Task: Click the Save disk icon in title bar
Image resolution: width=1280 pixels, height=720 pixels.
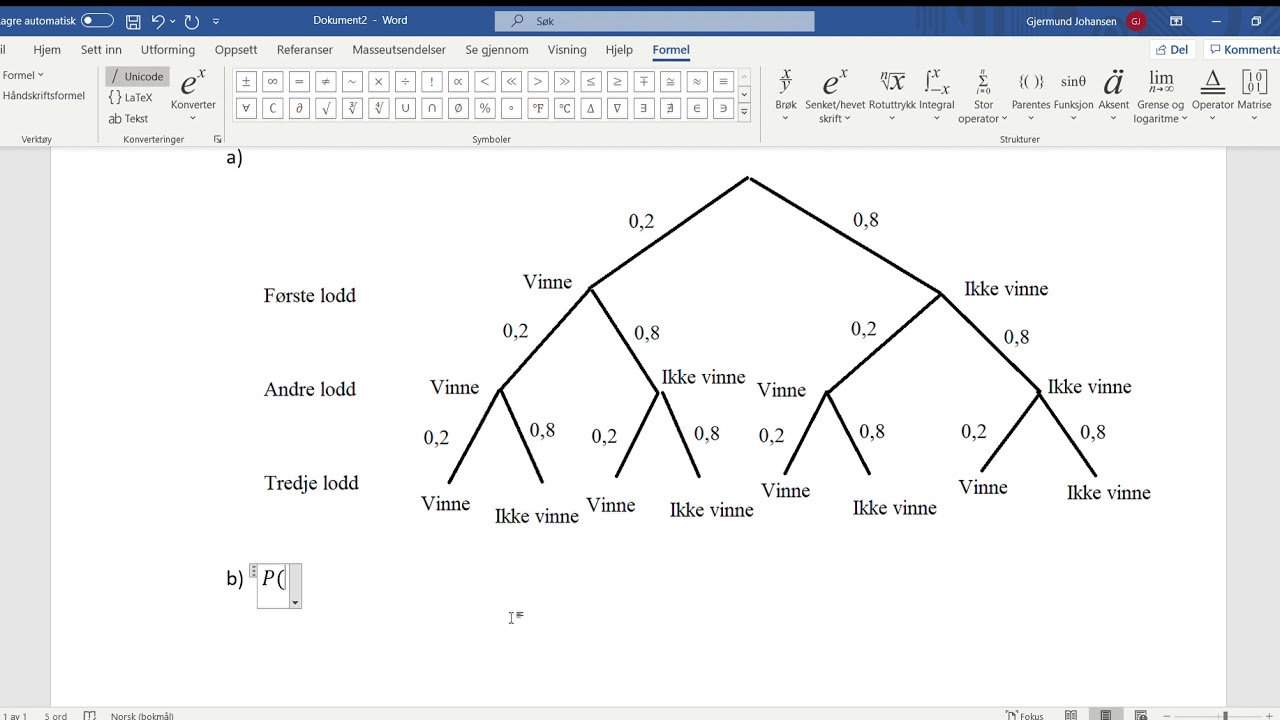Action: click(133, 20)
